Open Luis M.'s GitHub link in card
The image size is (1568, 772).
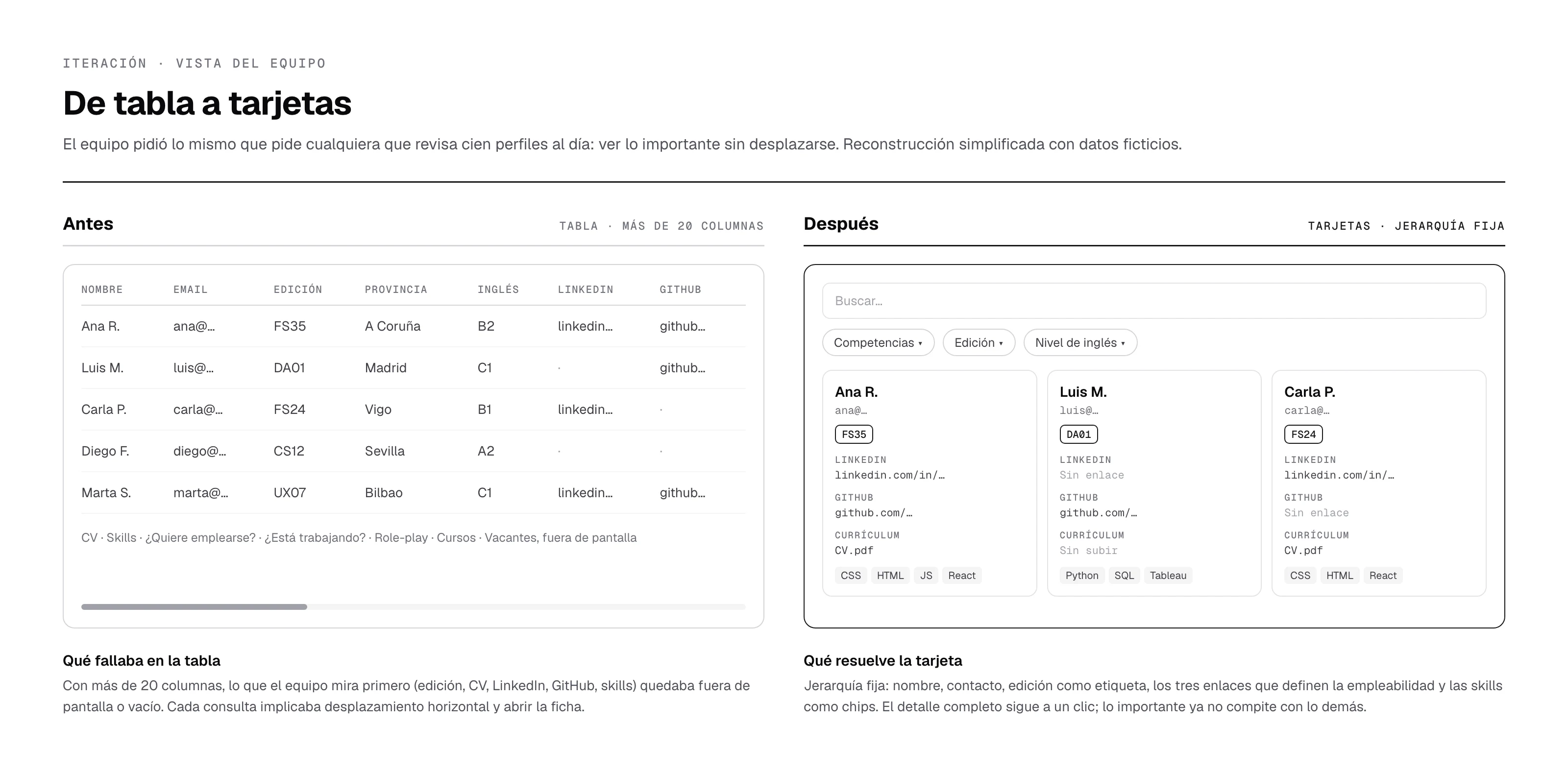click(1098, 513)
